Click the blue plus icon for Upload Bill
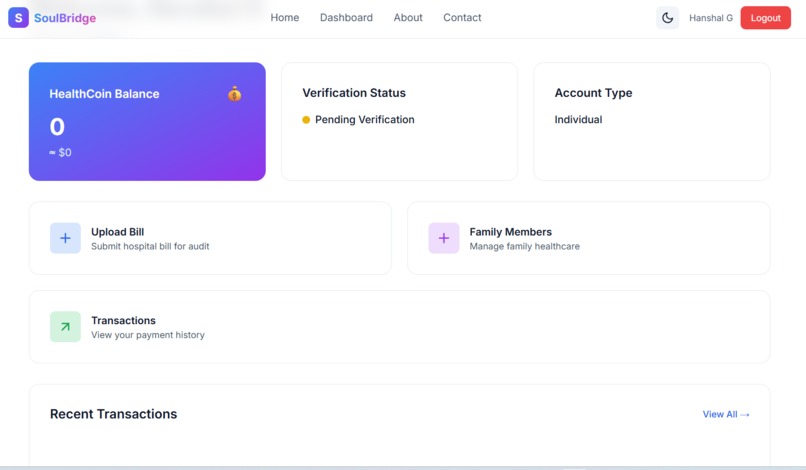806x470 pixels. 65,238
